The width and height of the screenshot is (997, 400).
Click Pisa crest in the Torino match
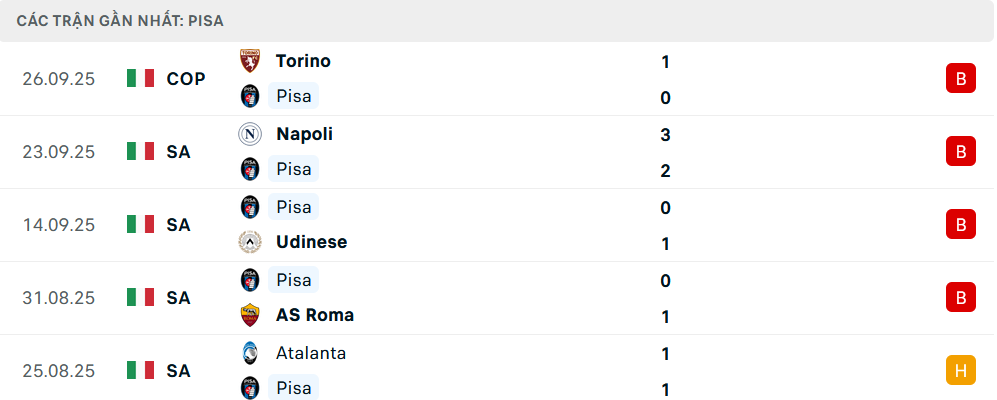pos(249,97)
